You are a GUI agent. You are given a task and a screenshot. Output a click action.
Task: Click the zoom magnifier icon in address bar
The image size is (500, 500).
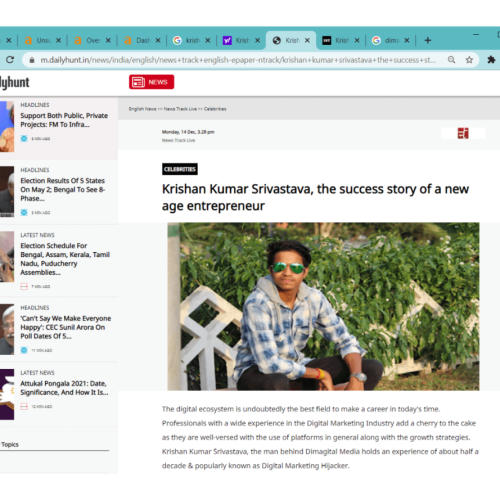point(451,60)
